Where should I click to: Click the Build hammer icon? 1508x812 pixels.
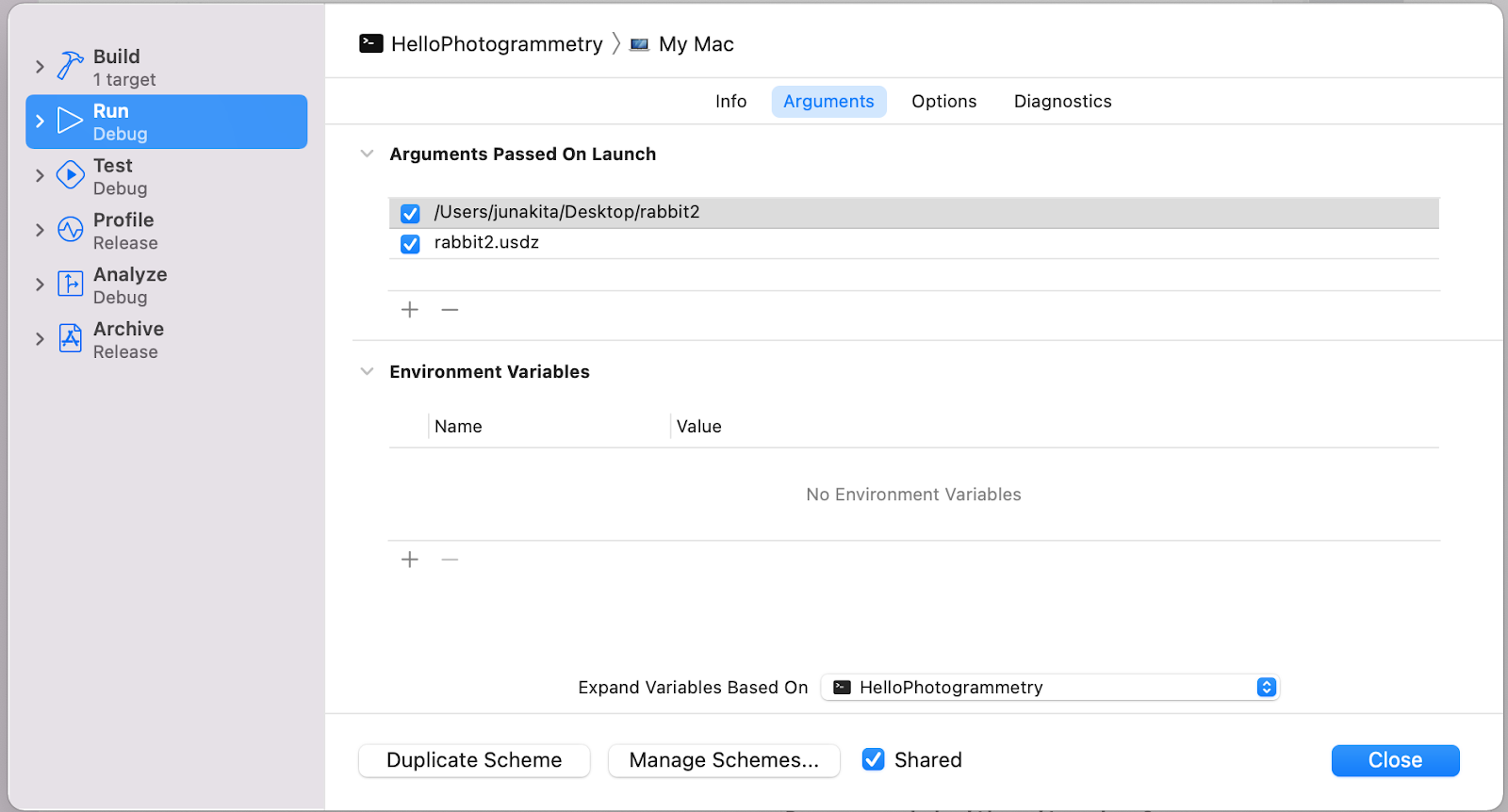(70, 66)
